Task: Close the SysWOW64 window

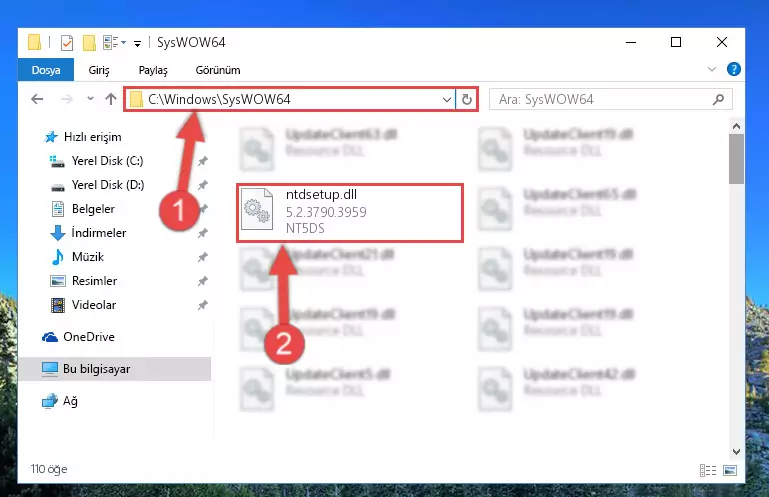Action: 722,43
